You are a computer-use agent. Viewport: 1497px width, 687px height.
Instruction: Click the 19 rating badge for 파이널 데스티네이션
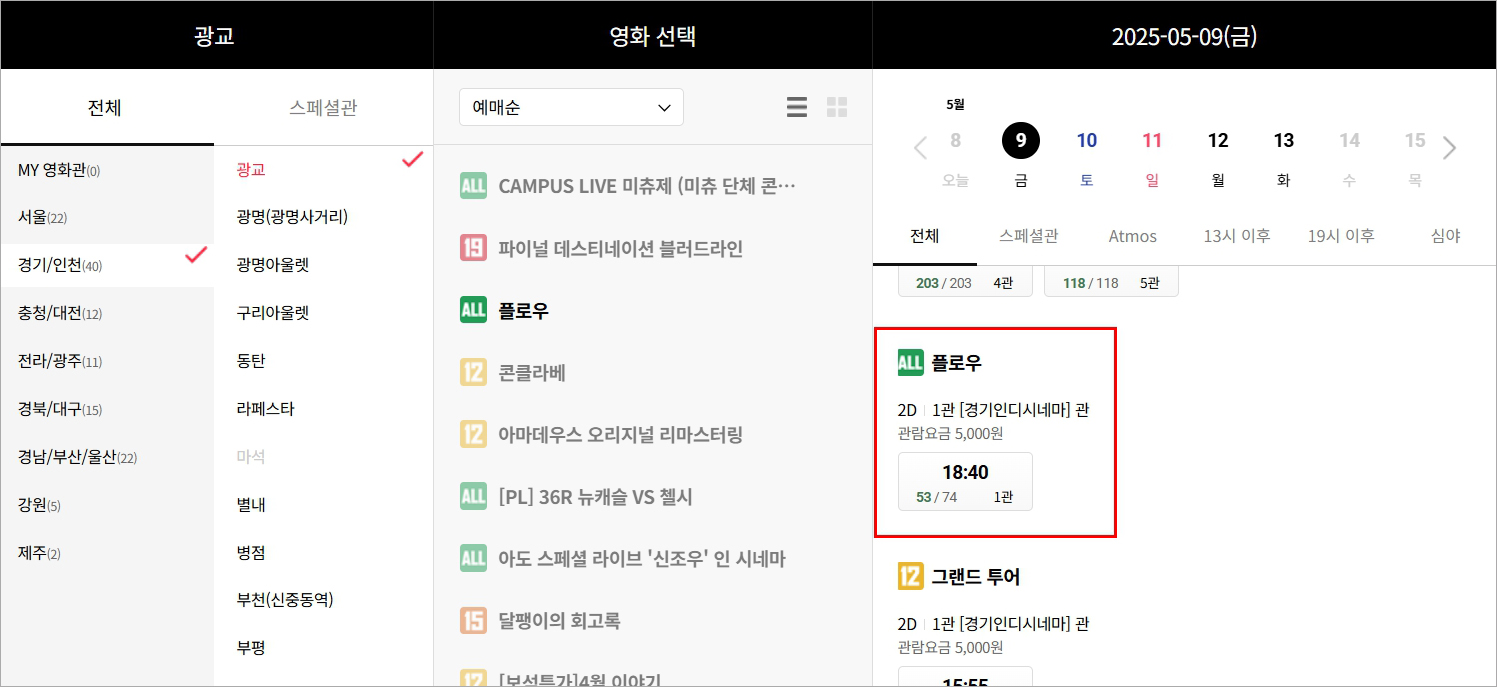tap(473, 248)
